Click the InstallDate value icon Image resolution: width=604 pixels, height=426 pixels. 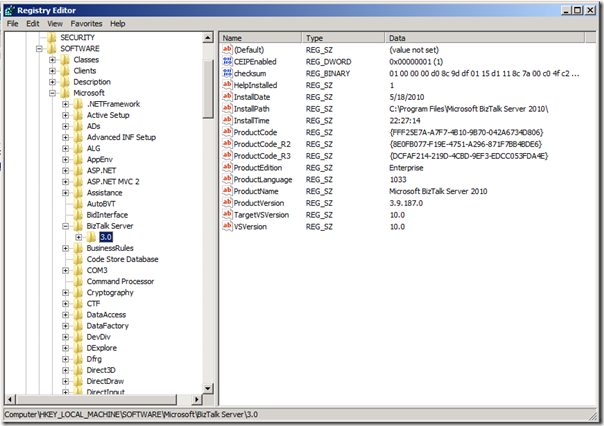[227, 97]
